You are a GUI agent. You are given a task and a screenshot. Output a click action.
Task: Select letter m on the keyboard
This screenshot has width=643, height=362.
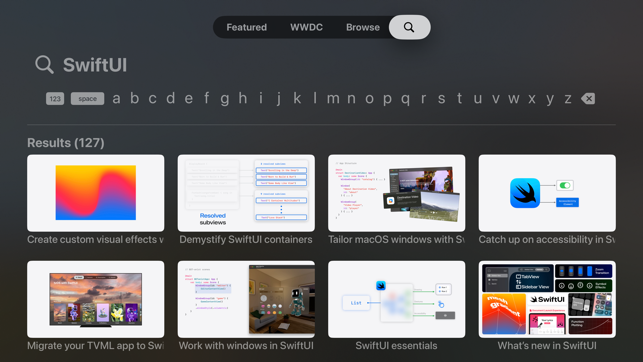333,99
